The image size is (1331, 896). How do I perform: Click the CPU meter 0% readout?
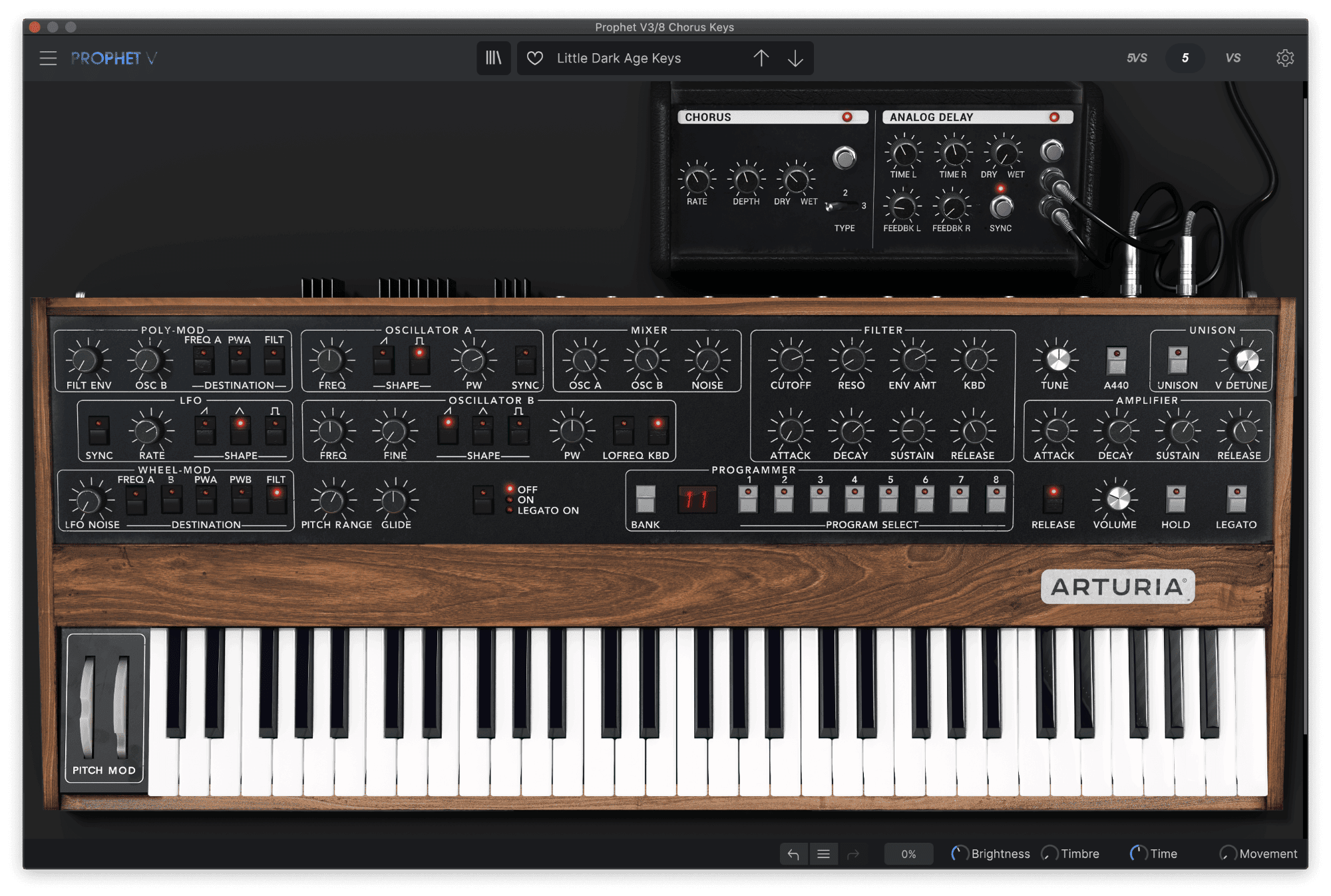908,854
